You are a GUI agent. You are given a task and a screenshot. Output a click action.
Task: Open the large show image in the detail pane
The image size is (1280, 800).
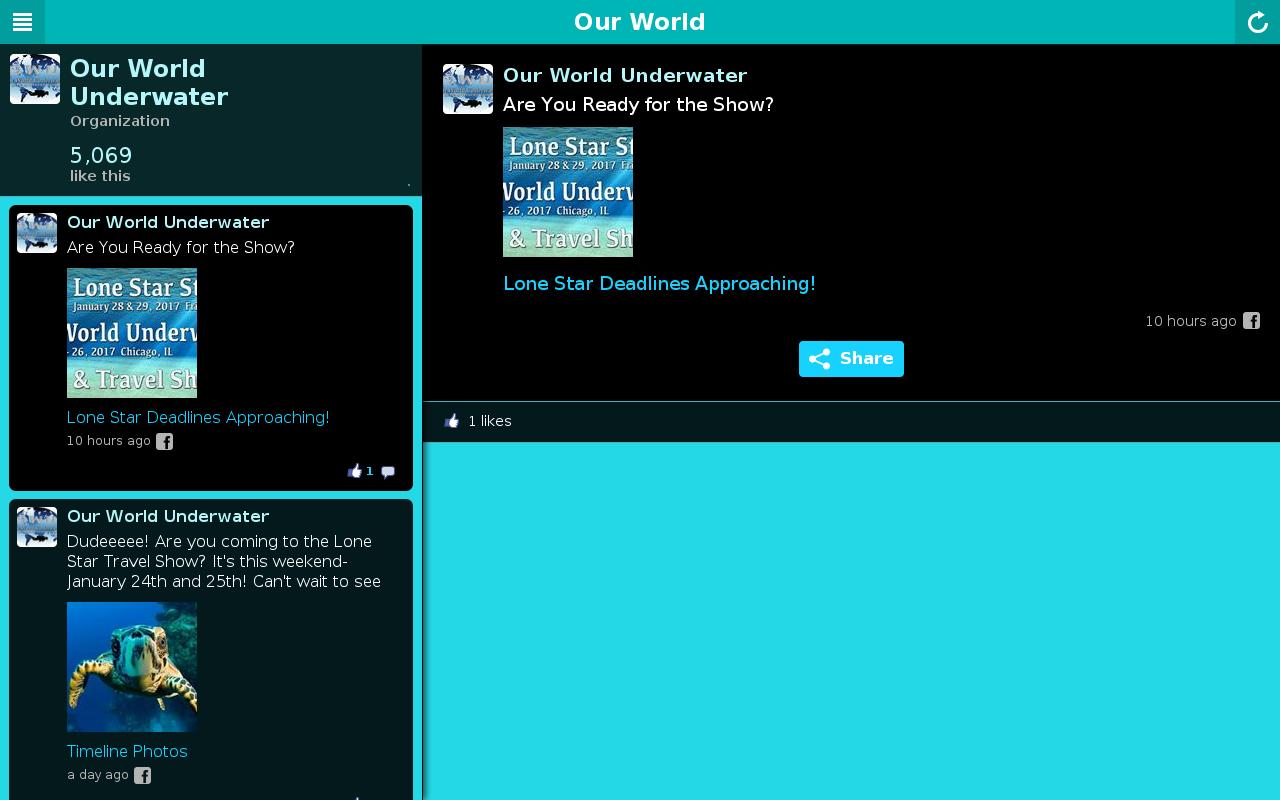pyautogui.click(x=568, y=192)
